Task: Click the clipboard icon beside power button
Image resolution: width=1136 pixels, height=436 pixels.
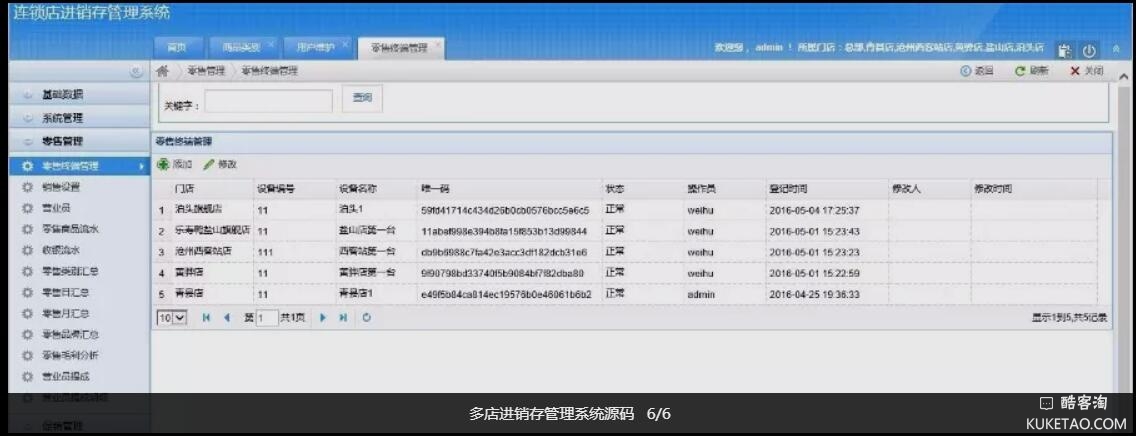Action: (x=1064, y=51)
